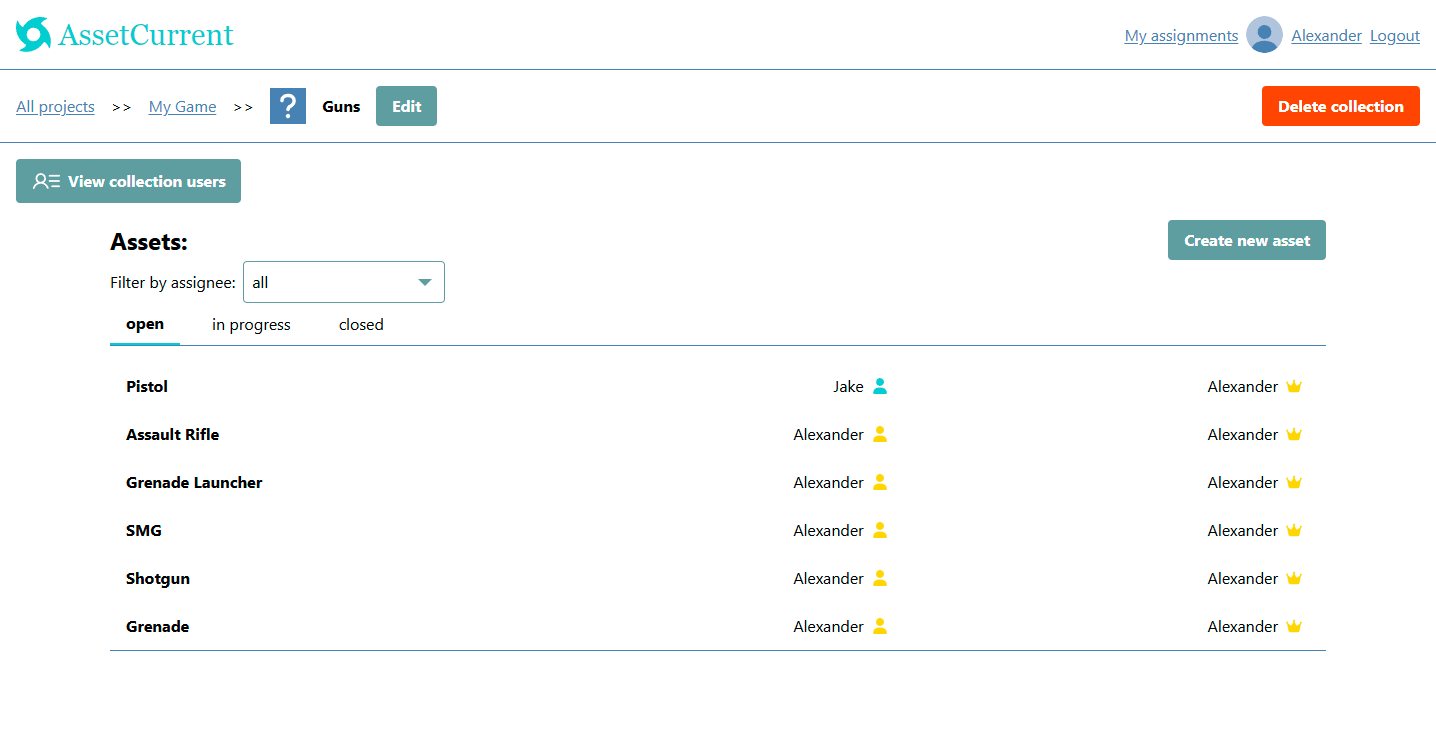Viewport: 1436px width, 754px height.
Task: Click the question mark collection thumbnail
Action: click(x=288, y=106)
